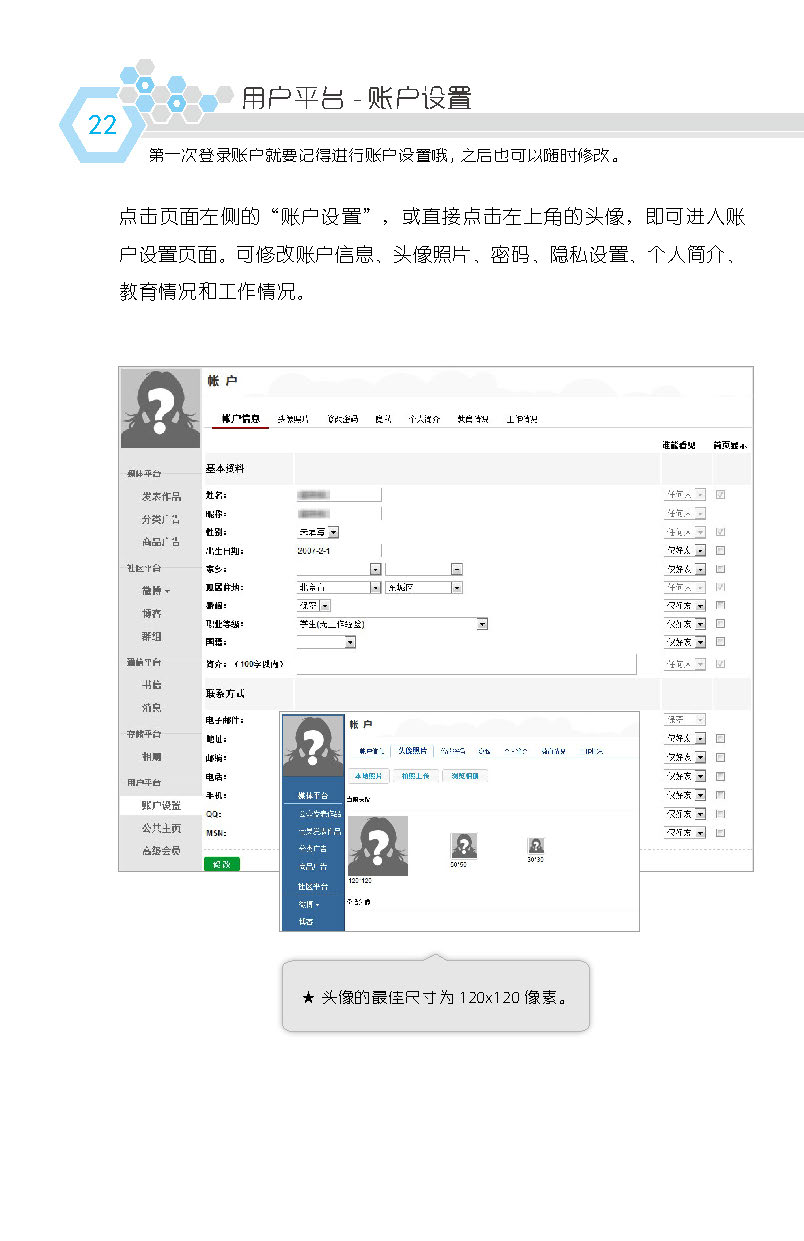Click the 昵称 input field
804x1241 pixels.
(x=340, y=513)
